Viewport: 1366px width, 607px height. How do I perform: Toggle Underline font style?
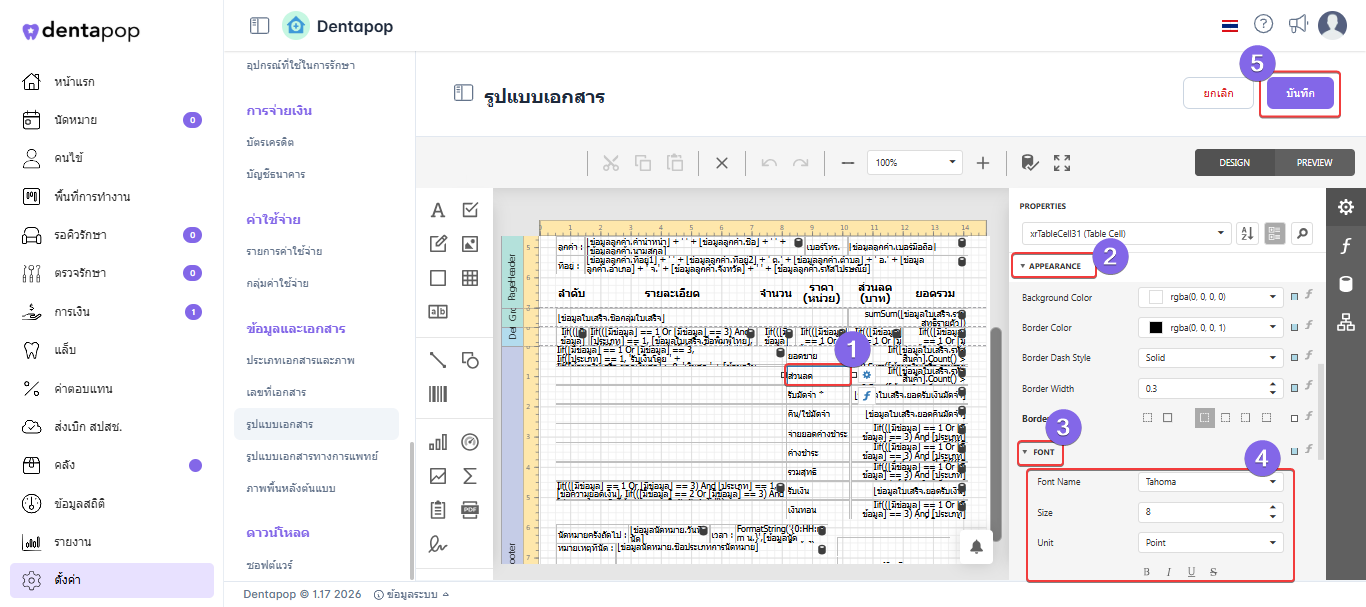click(1191, 572)
